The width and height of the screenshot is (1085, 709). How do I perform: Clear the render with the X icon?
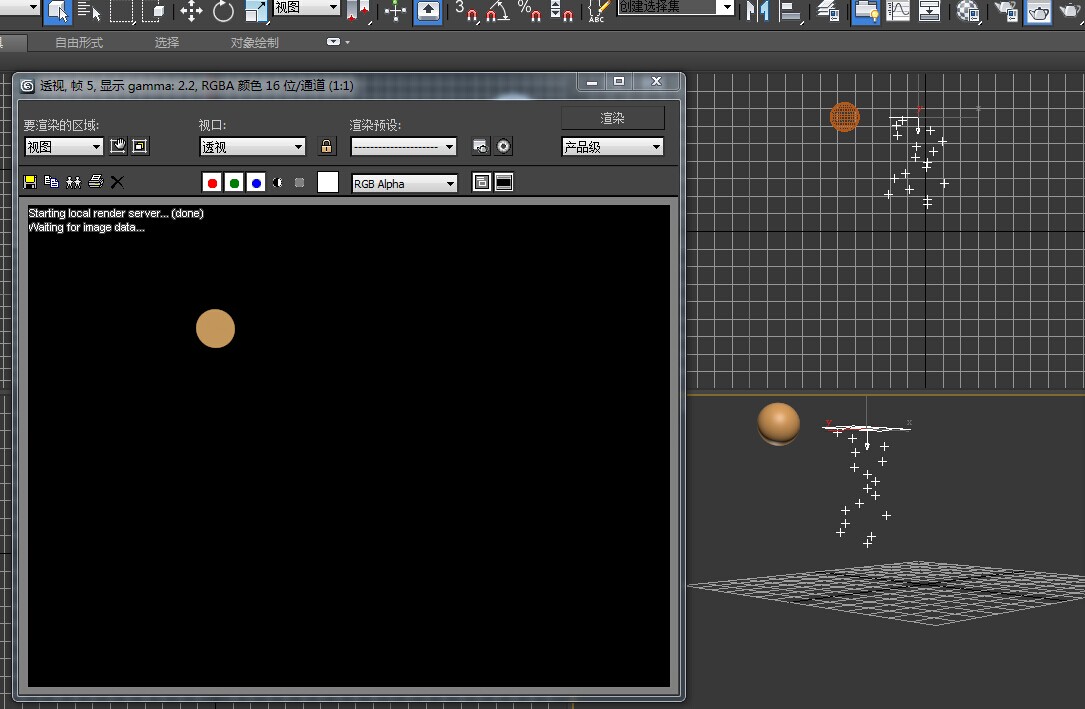tap(117, 182)
